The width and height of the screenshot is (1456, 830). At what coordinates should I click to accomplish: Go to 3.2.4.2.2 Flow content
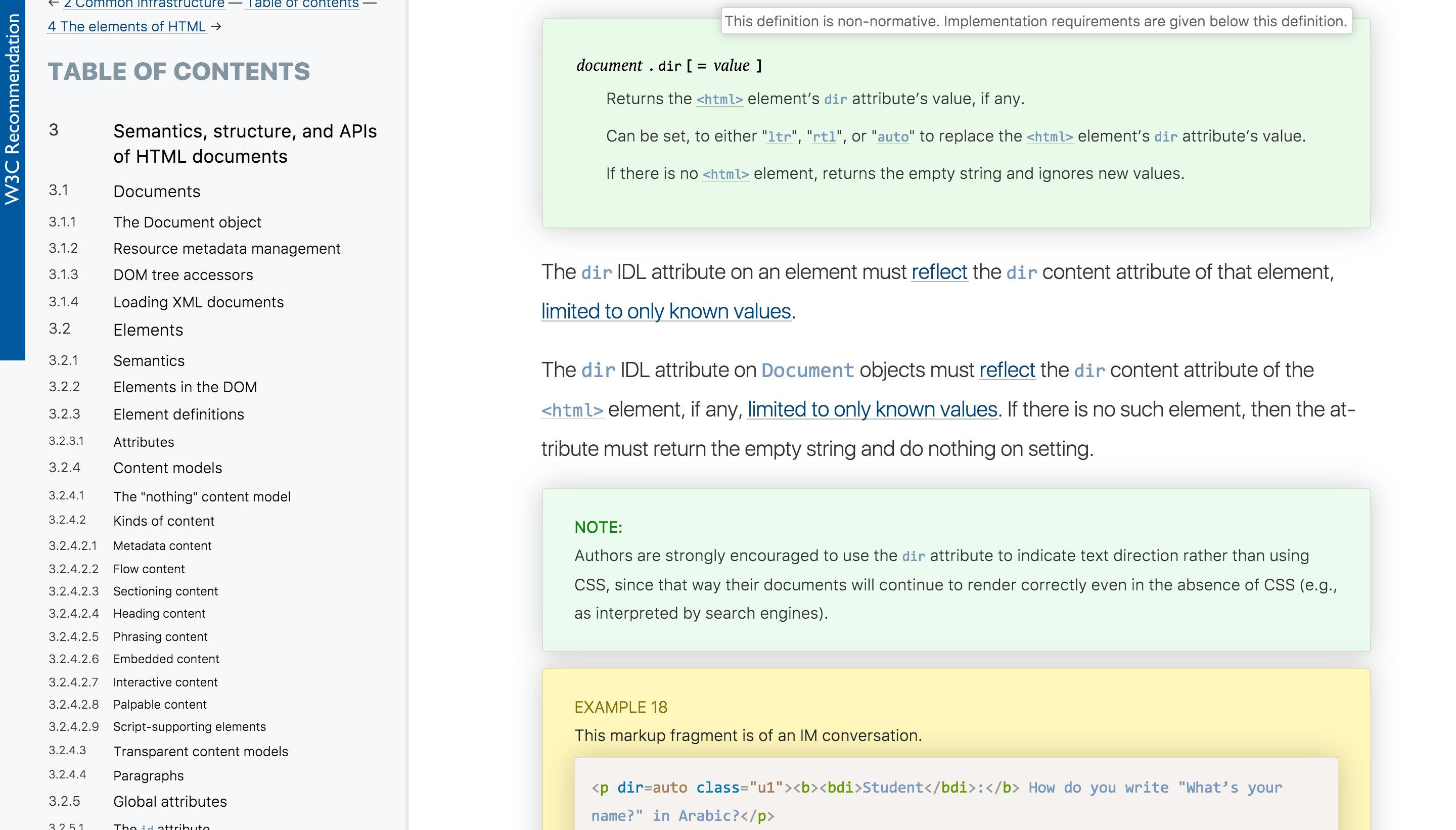149,569
